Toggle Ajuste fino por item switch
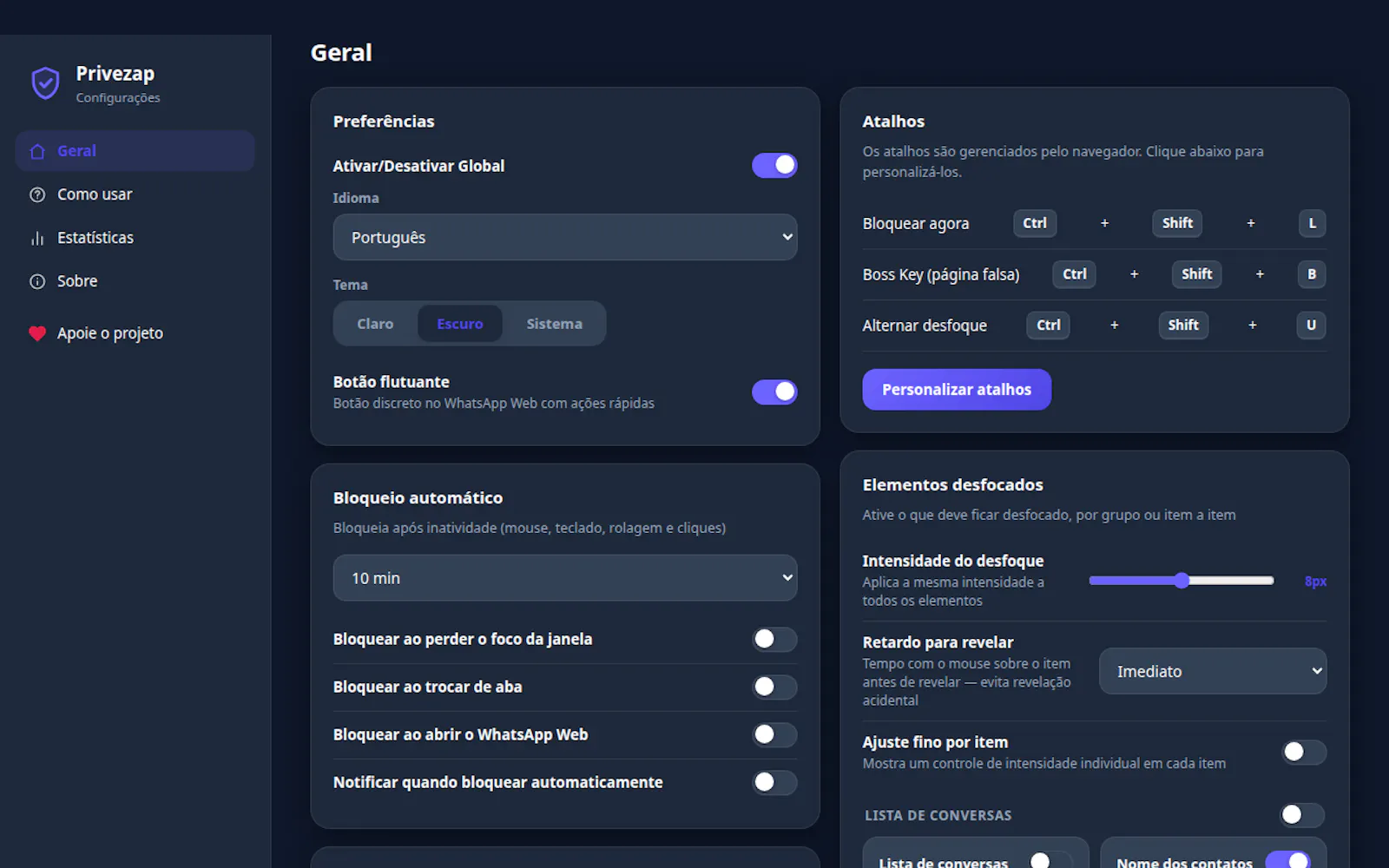1389x868 pixels. click(1304, 752)
